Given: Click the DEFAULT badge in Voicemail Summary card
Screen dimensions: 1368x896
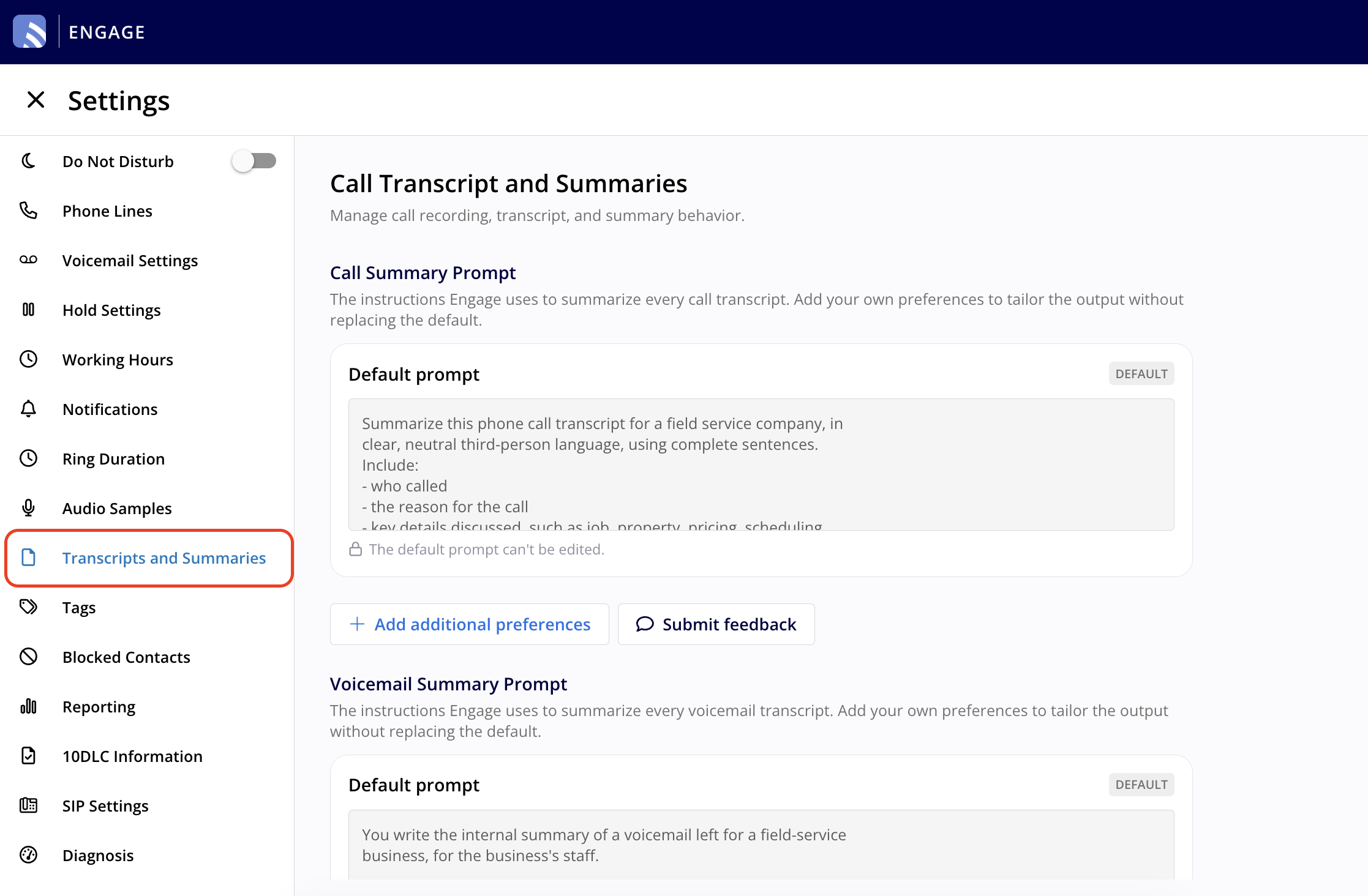Looking at the screenshot, I should coord(1141,784).
